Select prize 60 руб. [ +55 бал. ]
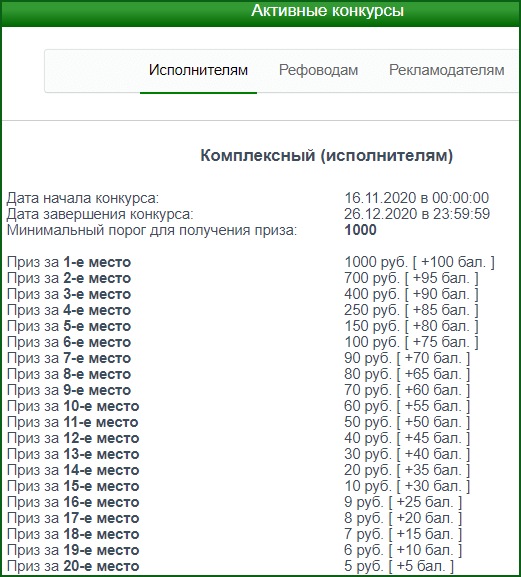 [407, 406]
